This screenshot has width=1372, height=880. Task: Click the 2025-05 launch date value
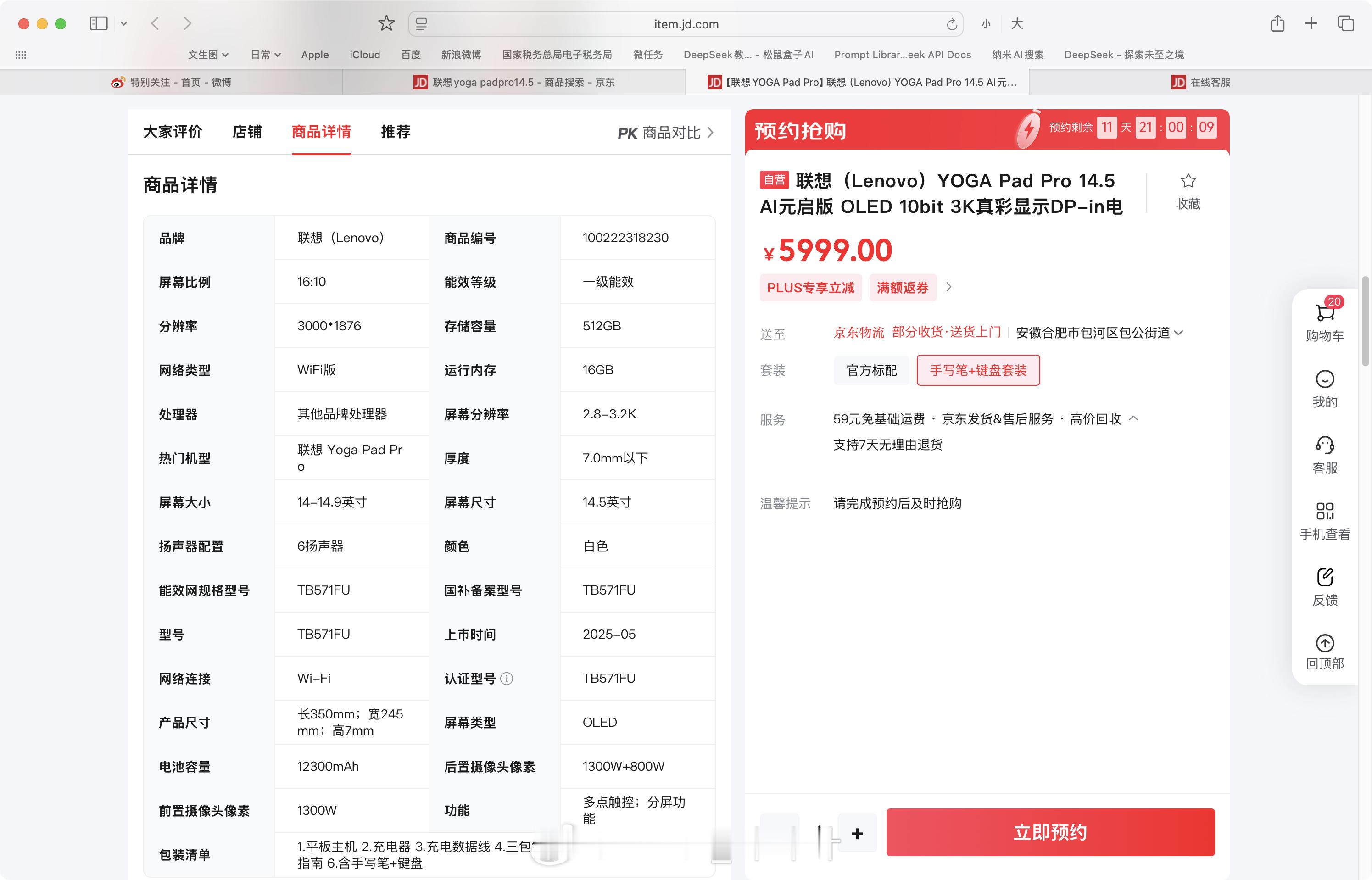(x=609, y=634)
